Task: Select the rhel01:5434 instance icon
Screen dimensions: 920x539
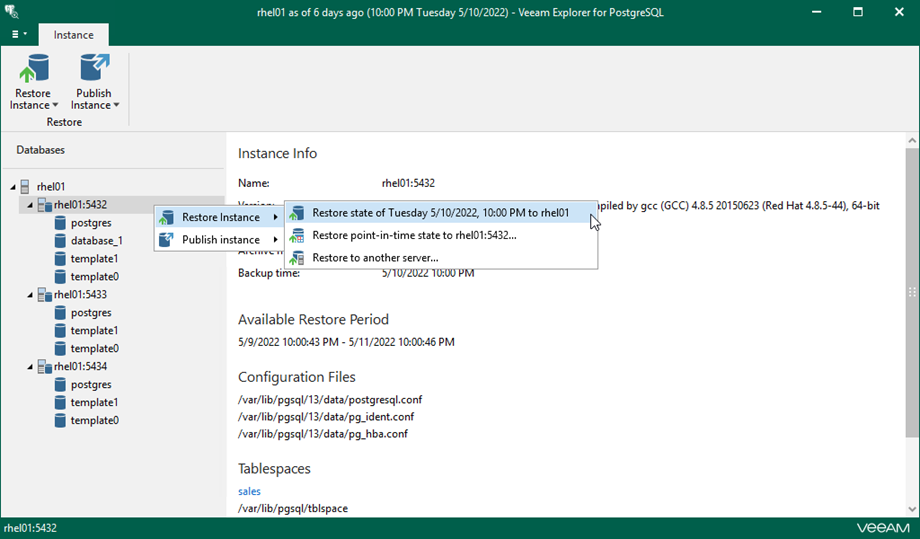Action: [45, 367]
